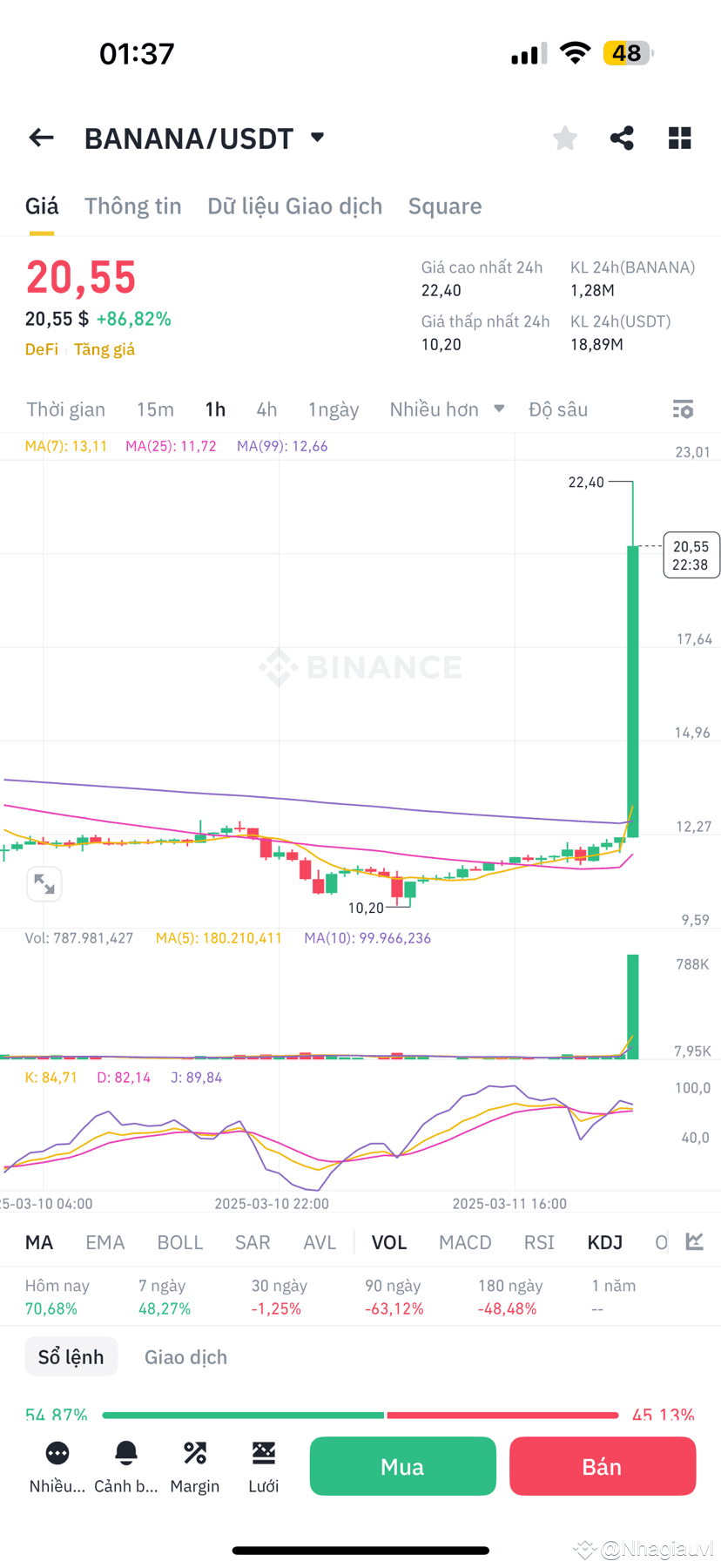Open the share icon

pos(622,138)
